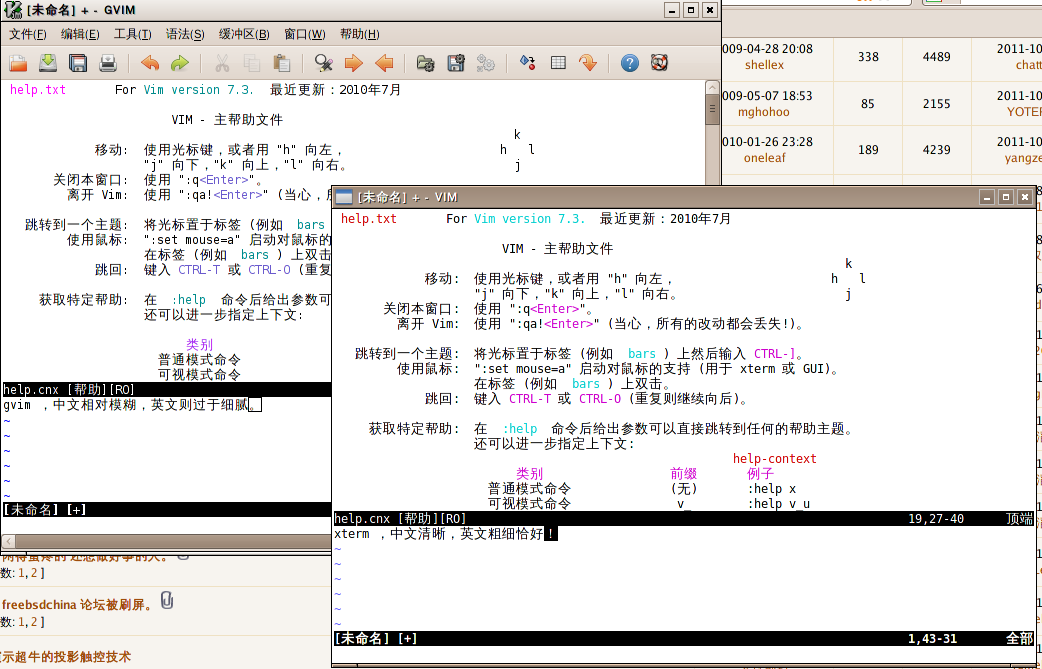The height and width of the screenshot is (669, 1042).
Task: Click the [未命名] [+] status line in xterm VIM
Action: click(684, 638)
